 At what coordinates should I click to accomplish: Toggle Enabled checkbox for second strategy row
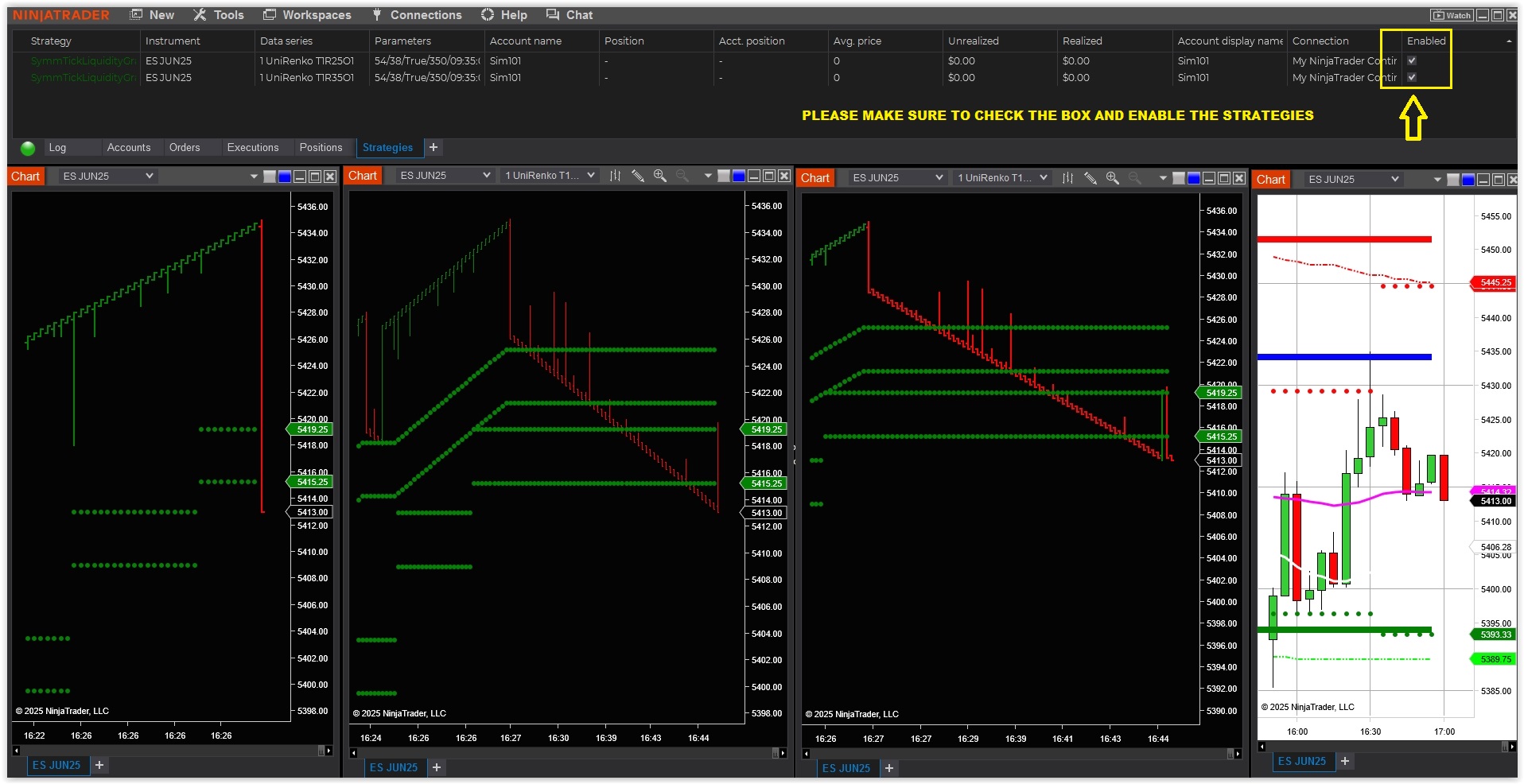pos(1412,77)
